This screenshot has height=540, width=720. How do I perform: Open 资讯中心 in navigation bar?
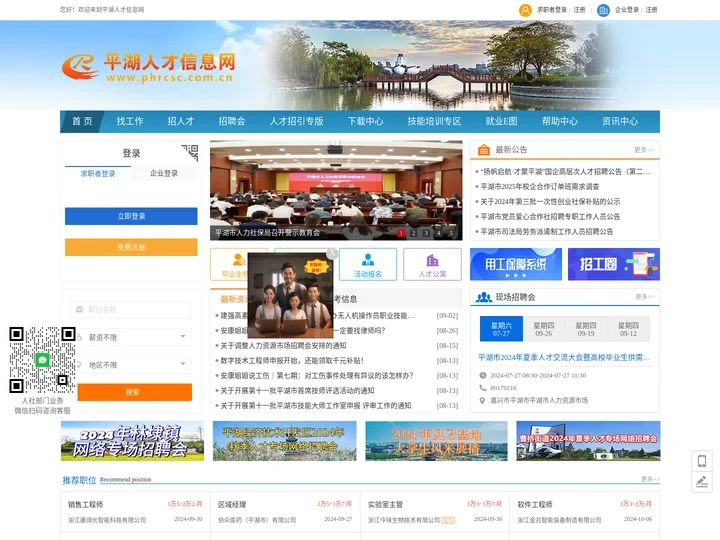(x=620, y=121)
